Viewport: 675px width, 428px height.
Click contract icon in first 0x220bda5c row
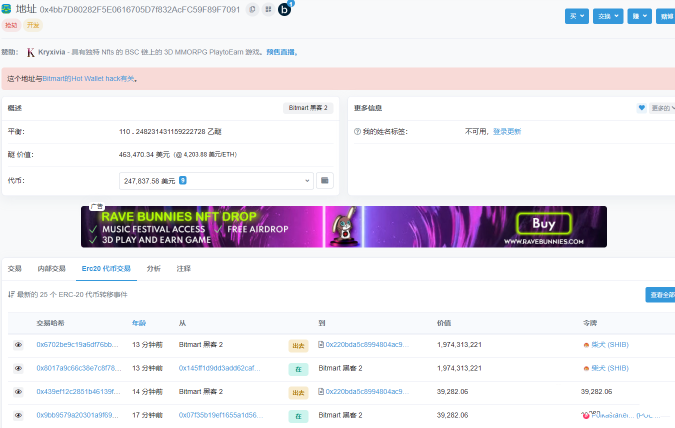coord(321,344)
